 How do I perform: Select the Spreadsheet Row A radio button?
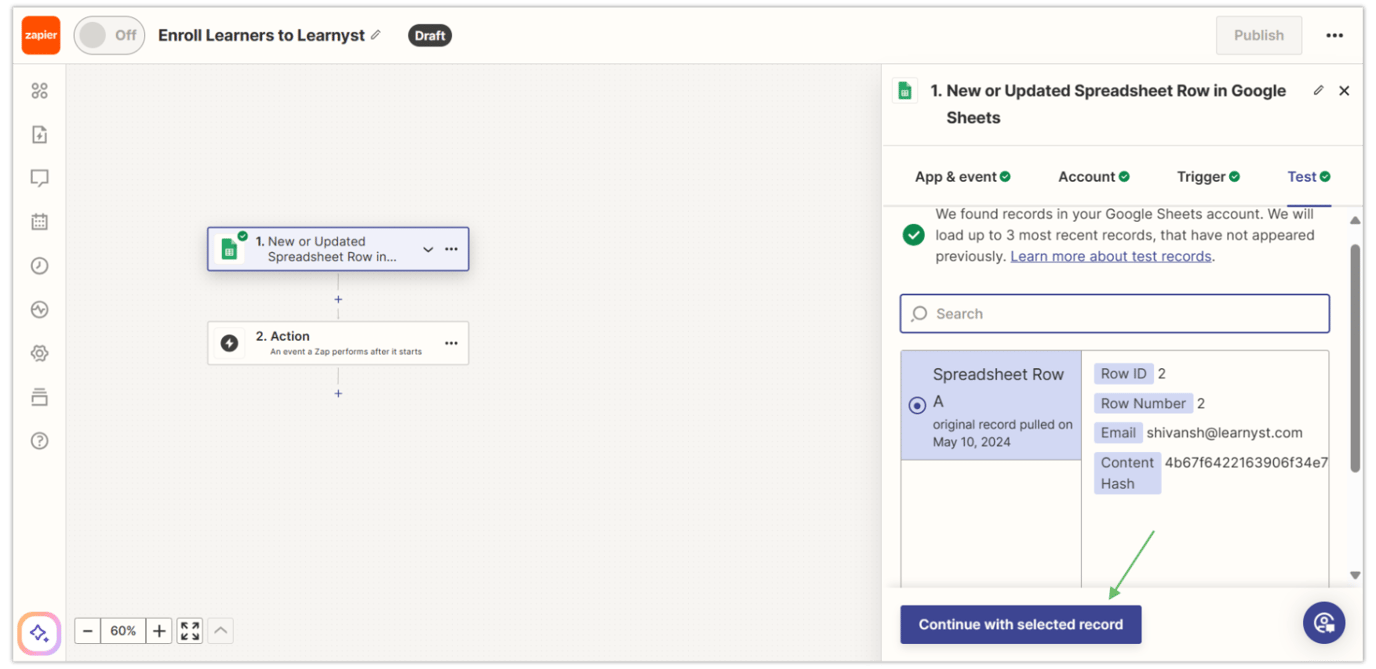917,405
